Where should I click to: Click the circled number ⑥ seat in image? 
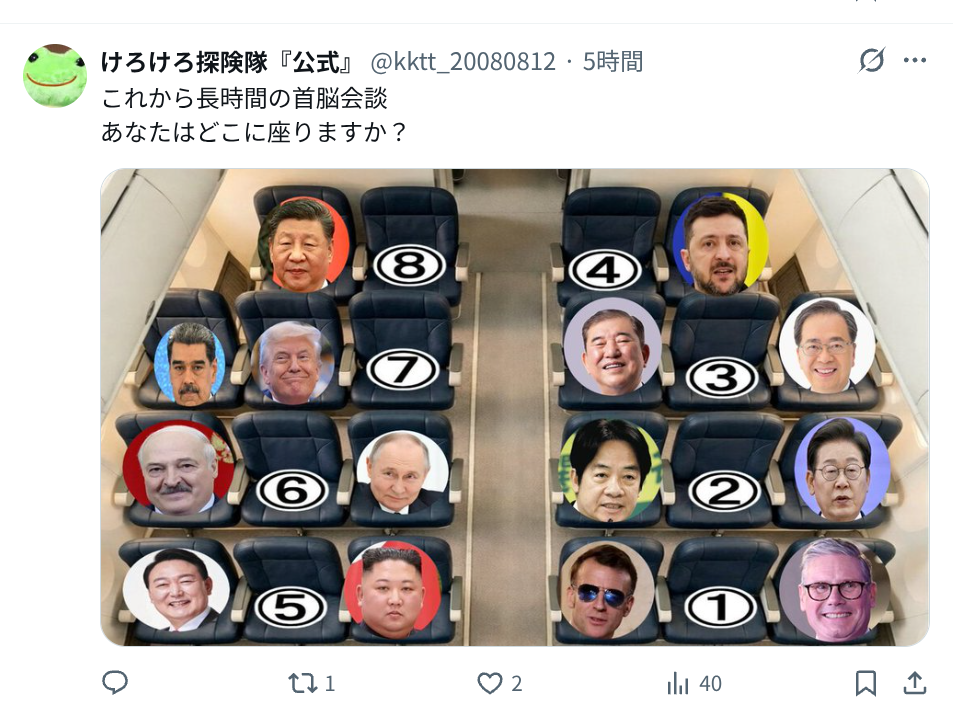[292, 490]
